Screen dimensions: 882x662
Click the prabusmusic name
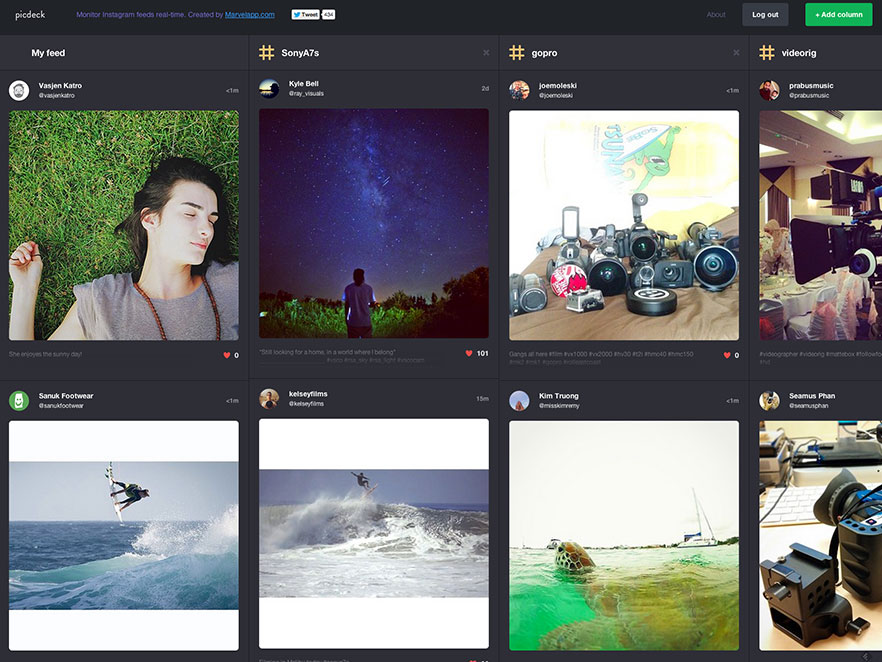click(811, 85)
